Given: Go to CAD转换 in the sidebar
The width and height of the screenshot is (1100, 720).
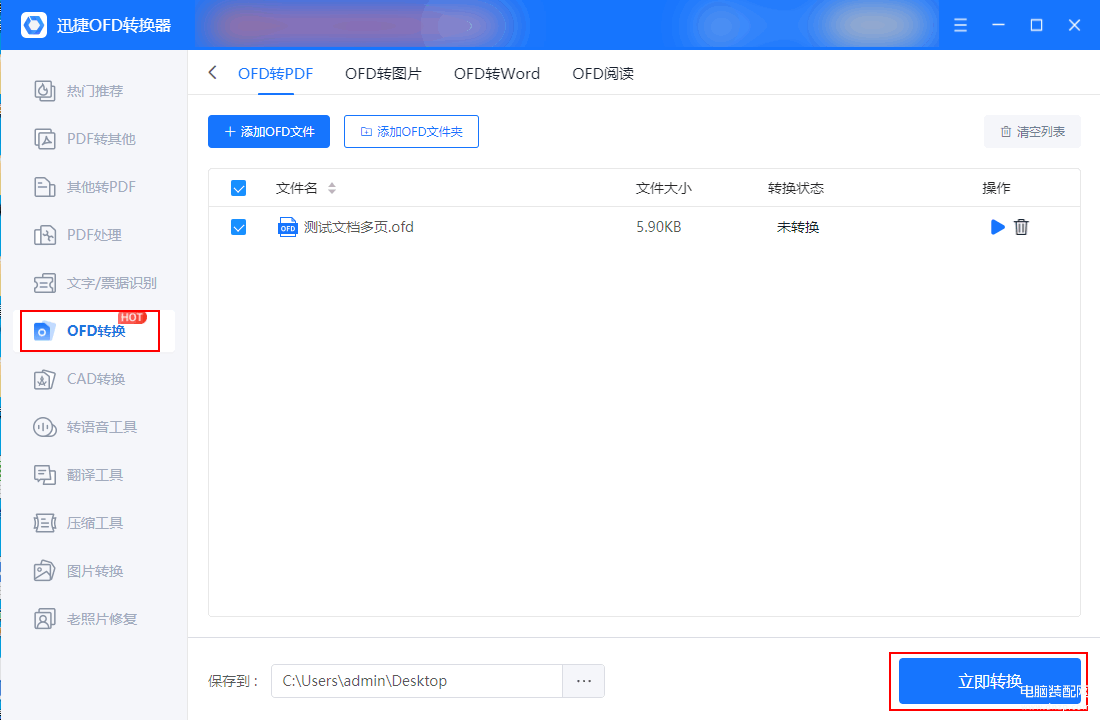Looking at the screenshot, I should click(x=95, y=379).
